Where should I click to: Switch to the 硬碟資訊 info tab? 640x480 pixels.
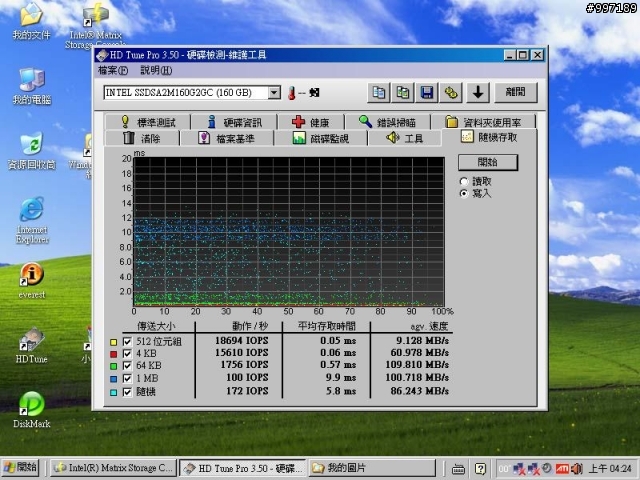click(x=234, y=122)
